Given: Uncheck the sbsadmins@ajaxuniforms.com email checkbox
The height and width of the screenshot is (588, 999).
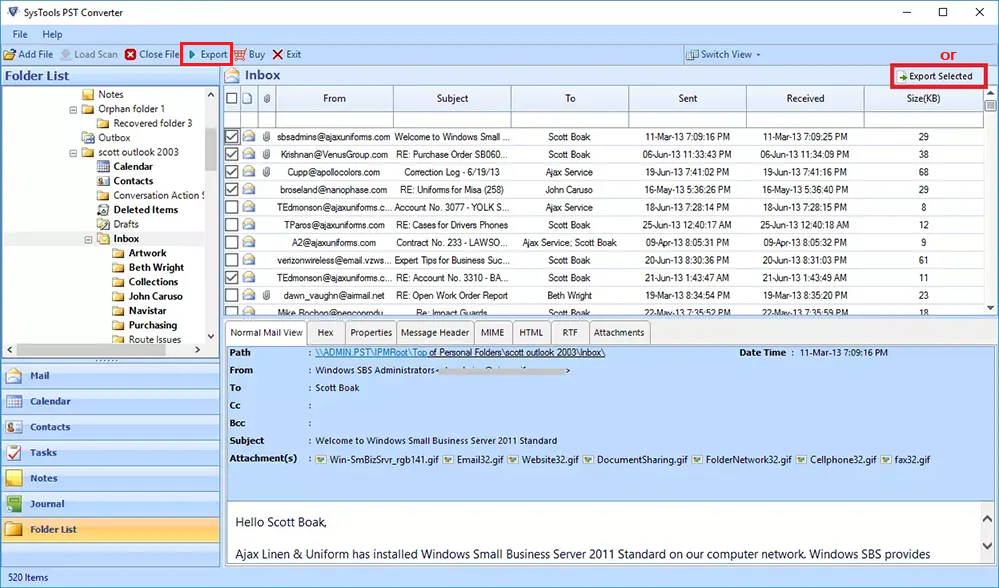Looking at the screenshot, I should 232,136.
